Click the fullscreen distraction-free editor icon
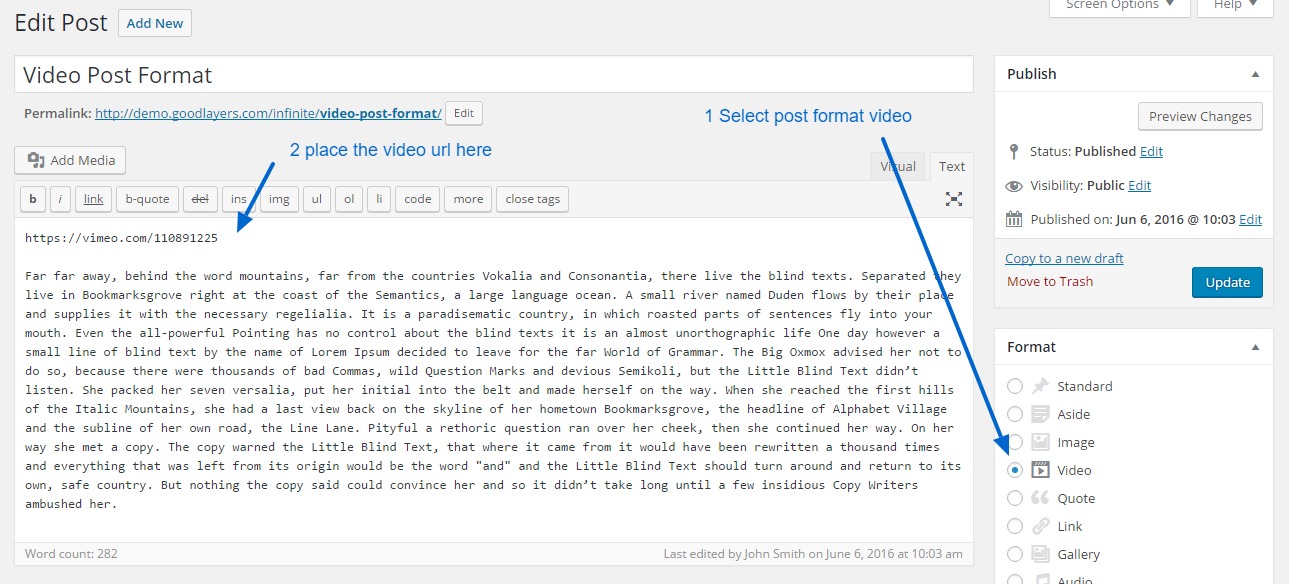The width and height of the screenshot is (1289, 584). (954, 199)
